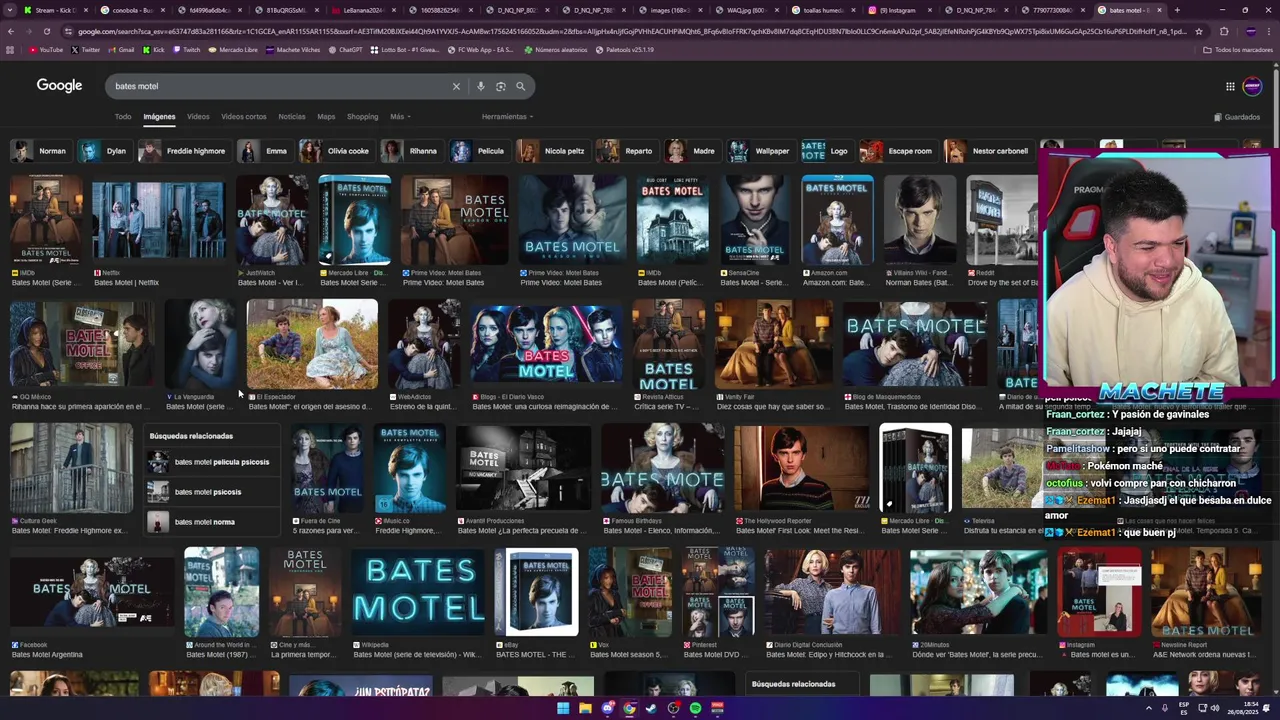Click the volume icon in system tray

1215,708
